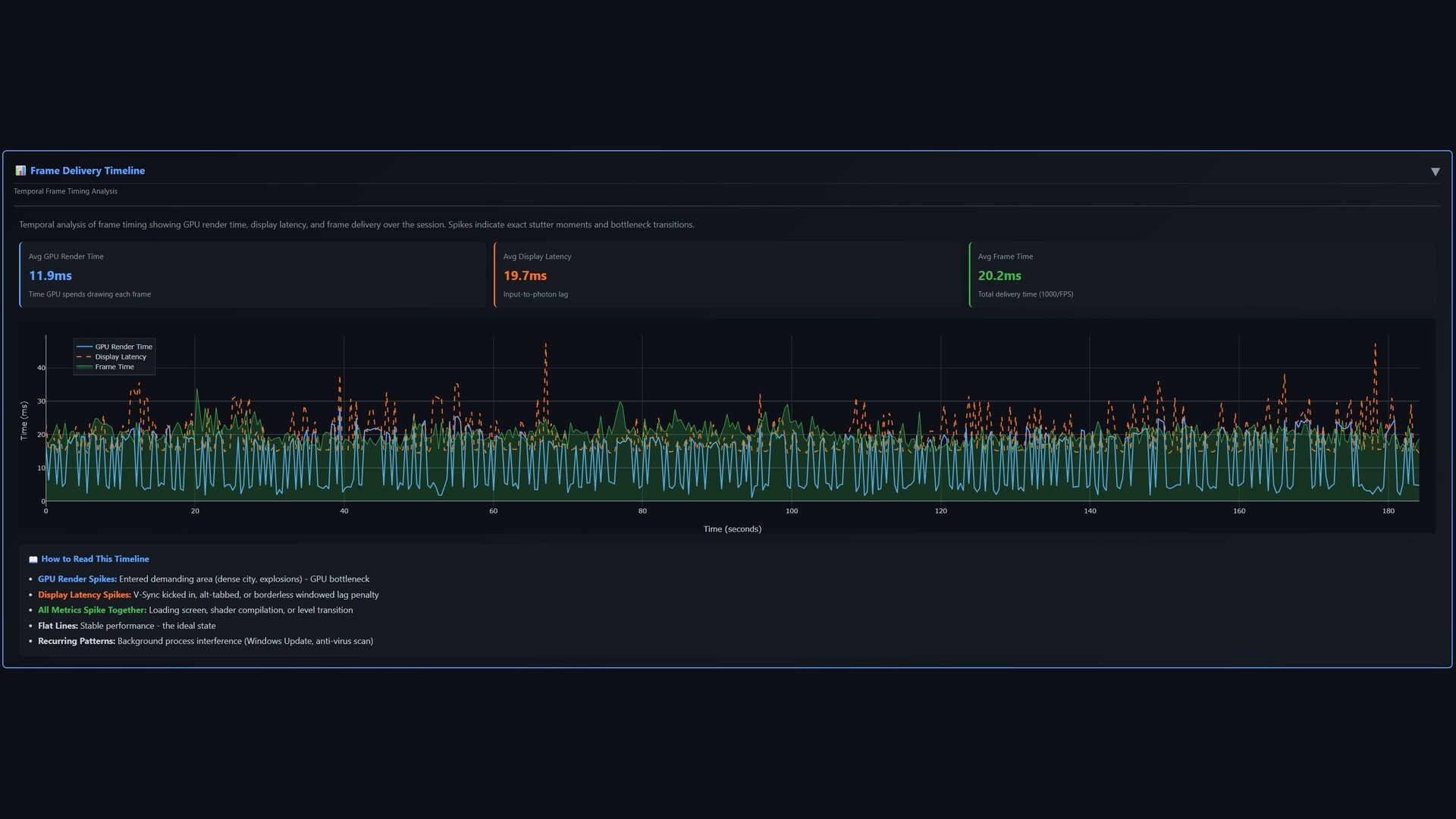Screen dimensions: 1456x819
Task: Click the Avg GPU Render Time card label
Action: 66,256
